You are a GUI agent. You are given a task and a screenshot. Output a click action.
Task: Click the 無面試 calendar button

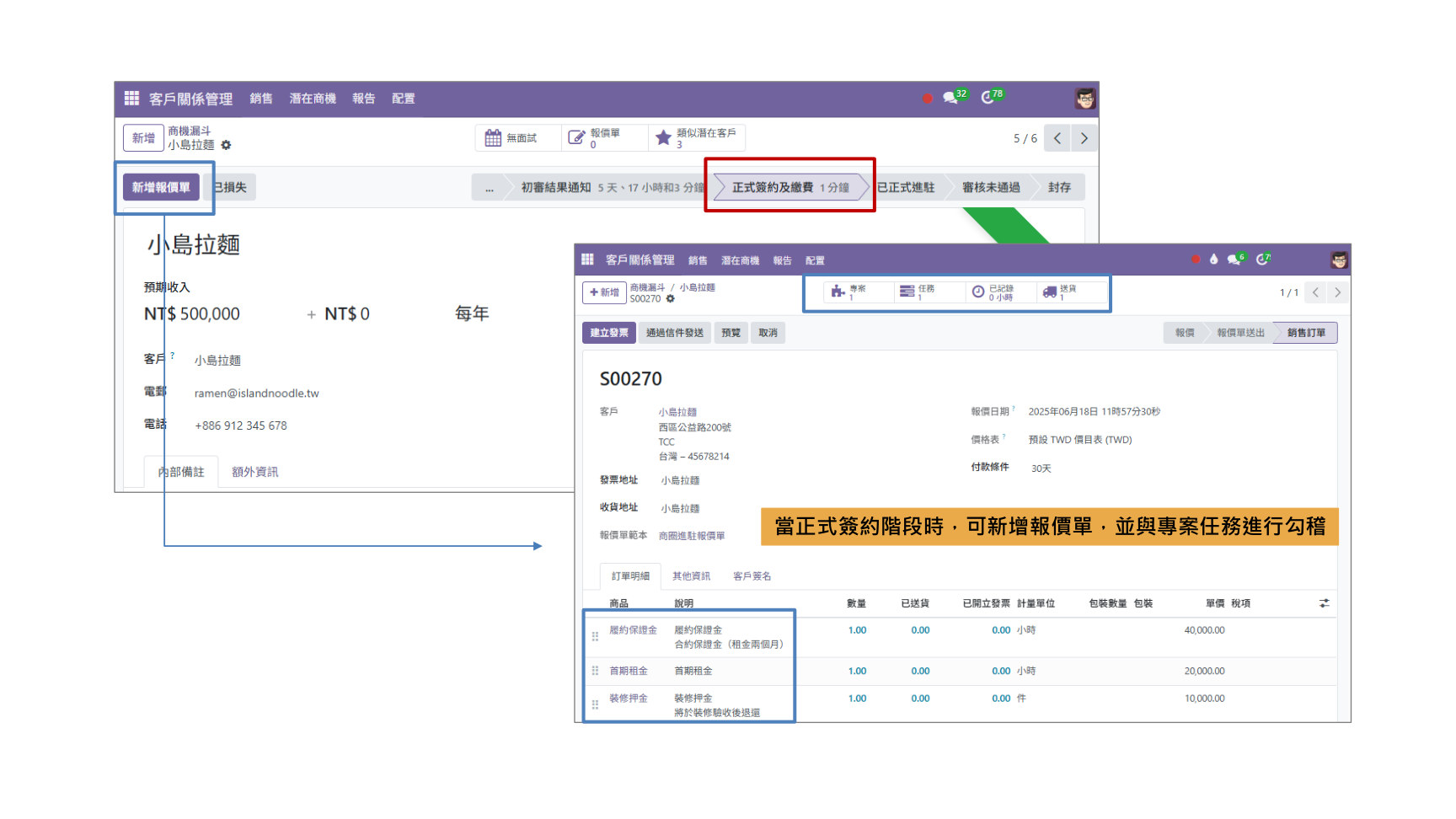[x=518, y=138]
